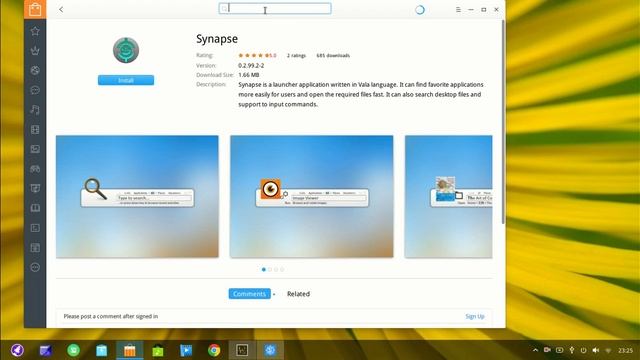
Task: Open the store home bag icon
Action: click(35, 9)
